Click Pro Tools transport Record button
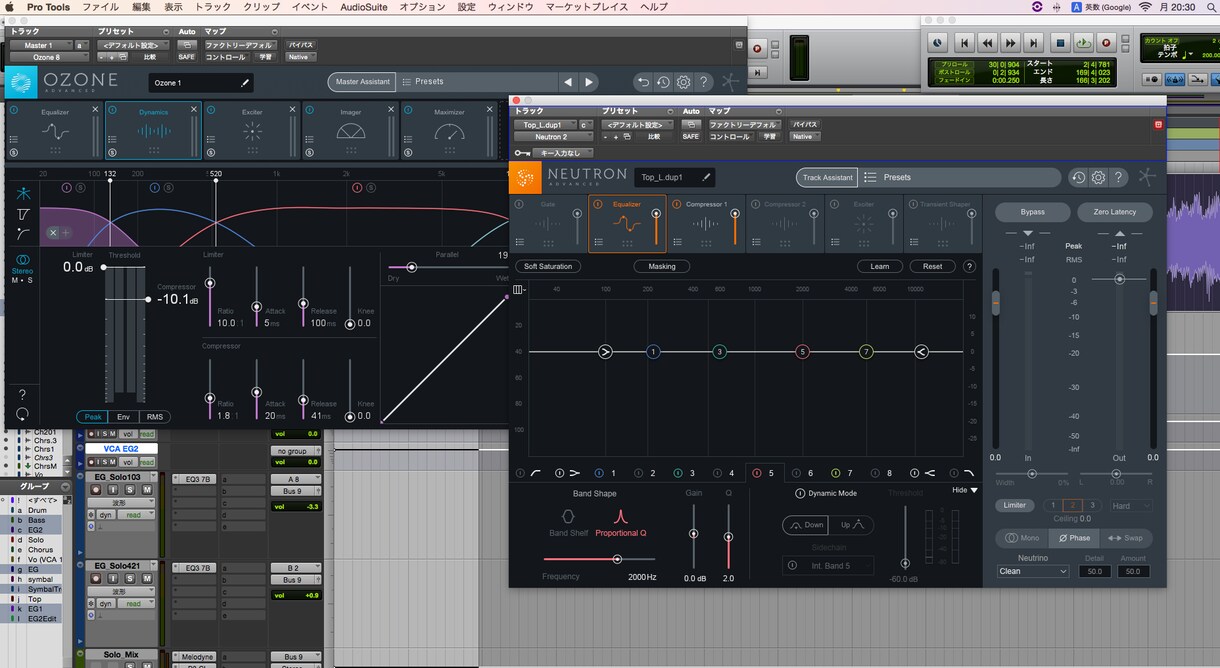The image size is (1220, 668). click(x=1107, y=43)
